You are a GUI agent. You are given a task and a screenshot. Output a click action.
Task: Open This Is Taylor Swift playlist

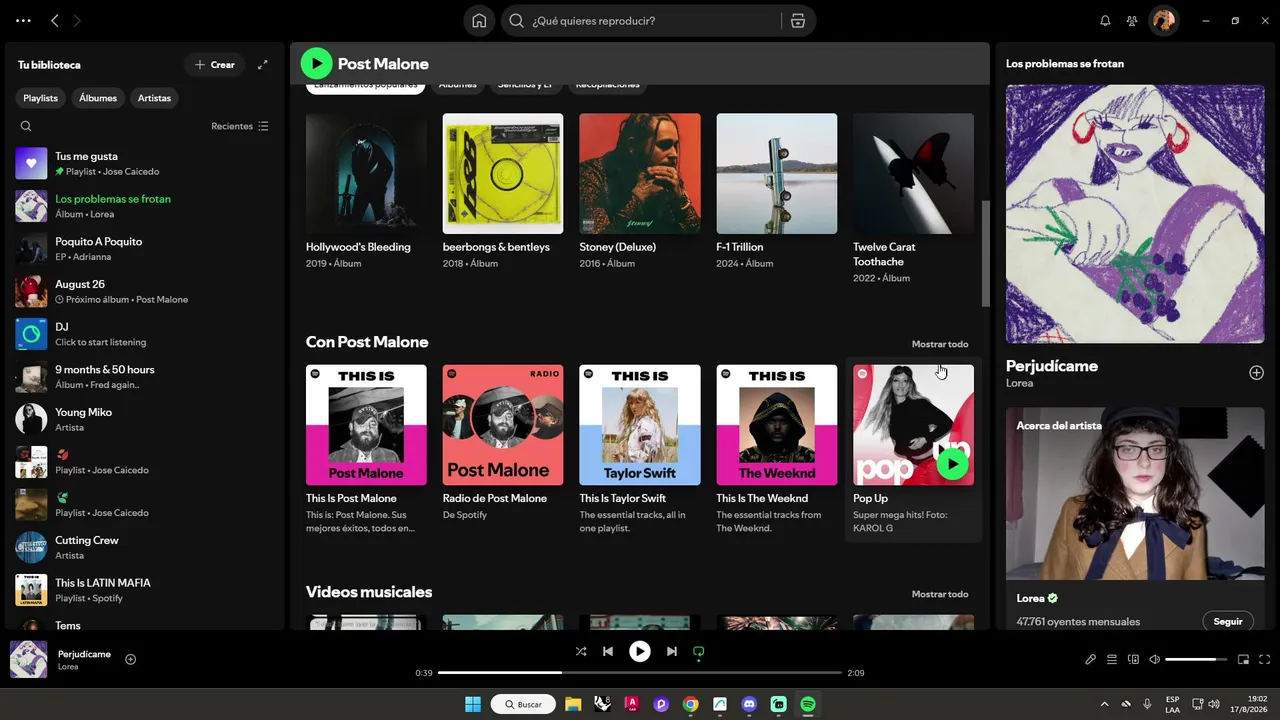640,450
